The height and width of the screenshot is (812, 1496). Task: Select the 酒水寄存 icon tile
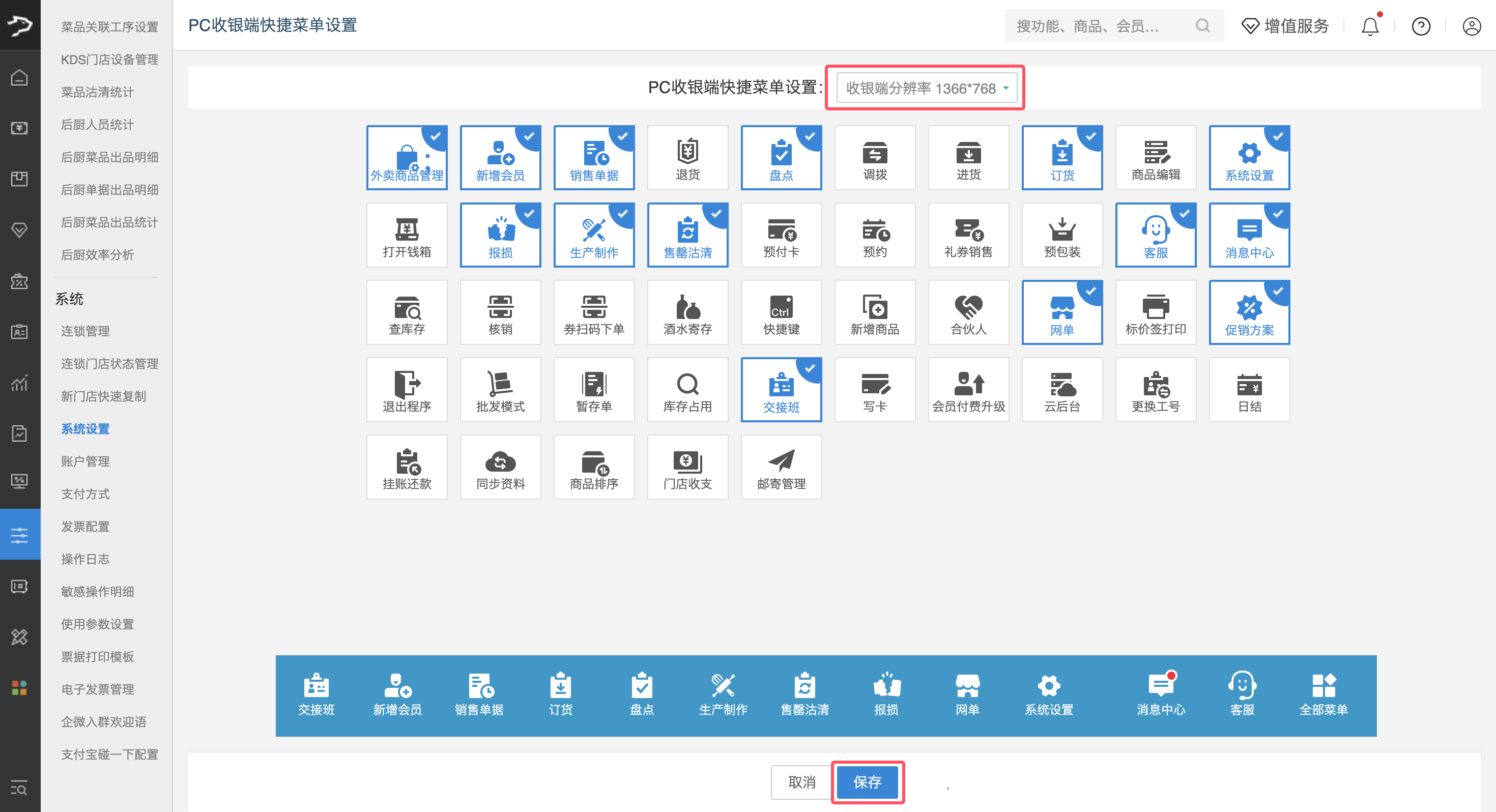[x=687, y=312]
